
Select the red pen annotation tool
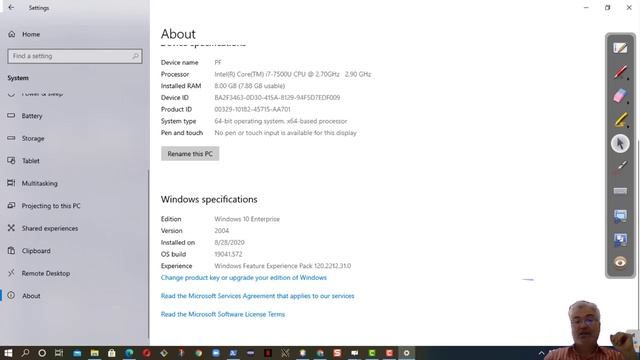tap(620, 72)
